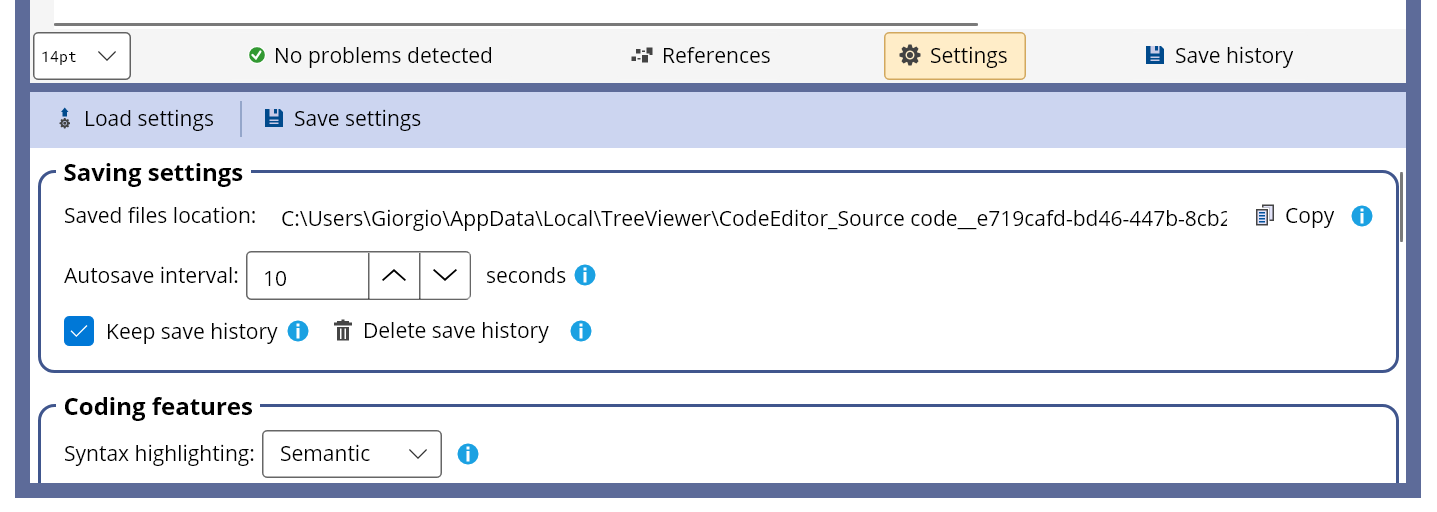1437x512 pixels.
Task: Click Save settings button
Action: [342, 119]
